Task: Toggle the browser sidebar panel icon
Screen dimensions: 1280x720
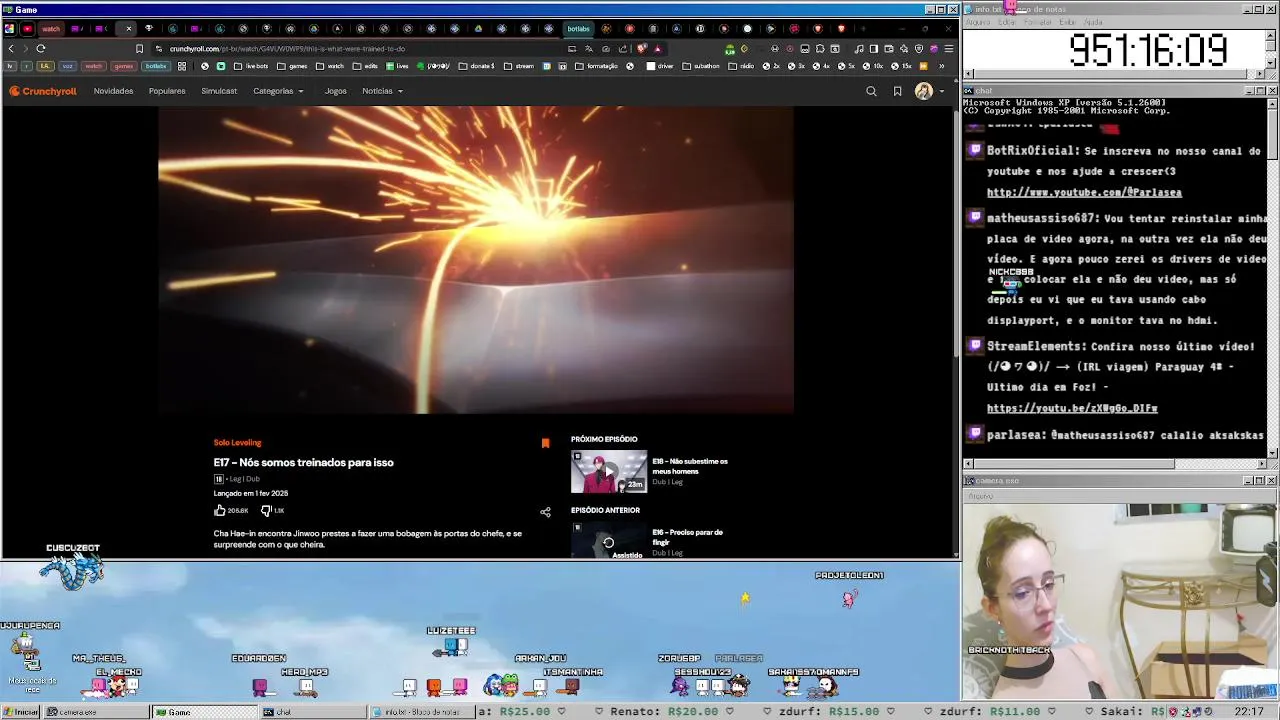Action: point(873,48)
